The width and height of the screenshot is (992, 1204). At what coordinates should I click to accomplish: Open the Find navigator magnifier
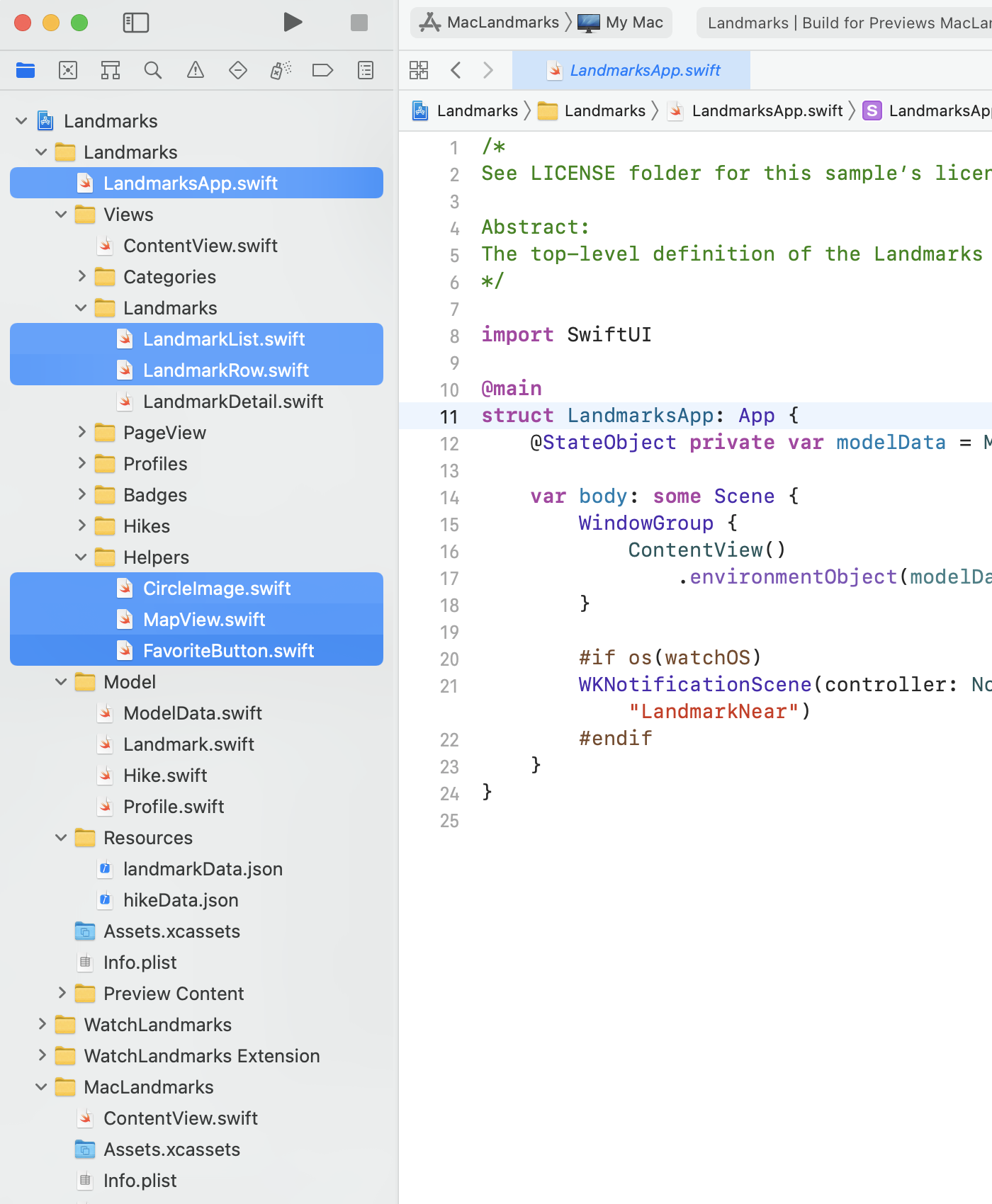tap(153, 70)
